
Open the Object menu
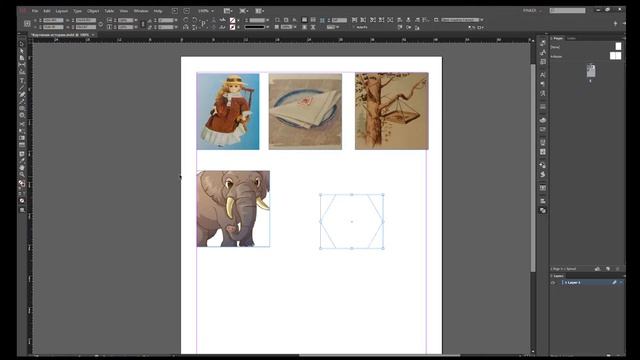[93, 11]
